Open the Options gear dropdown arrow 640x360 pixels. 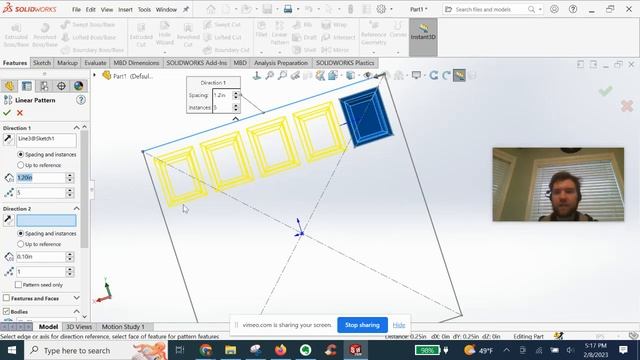tap(391, 9)
